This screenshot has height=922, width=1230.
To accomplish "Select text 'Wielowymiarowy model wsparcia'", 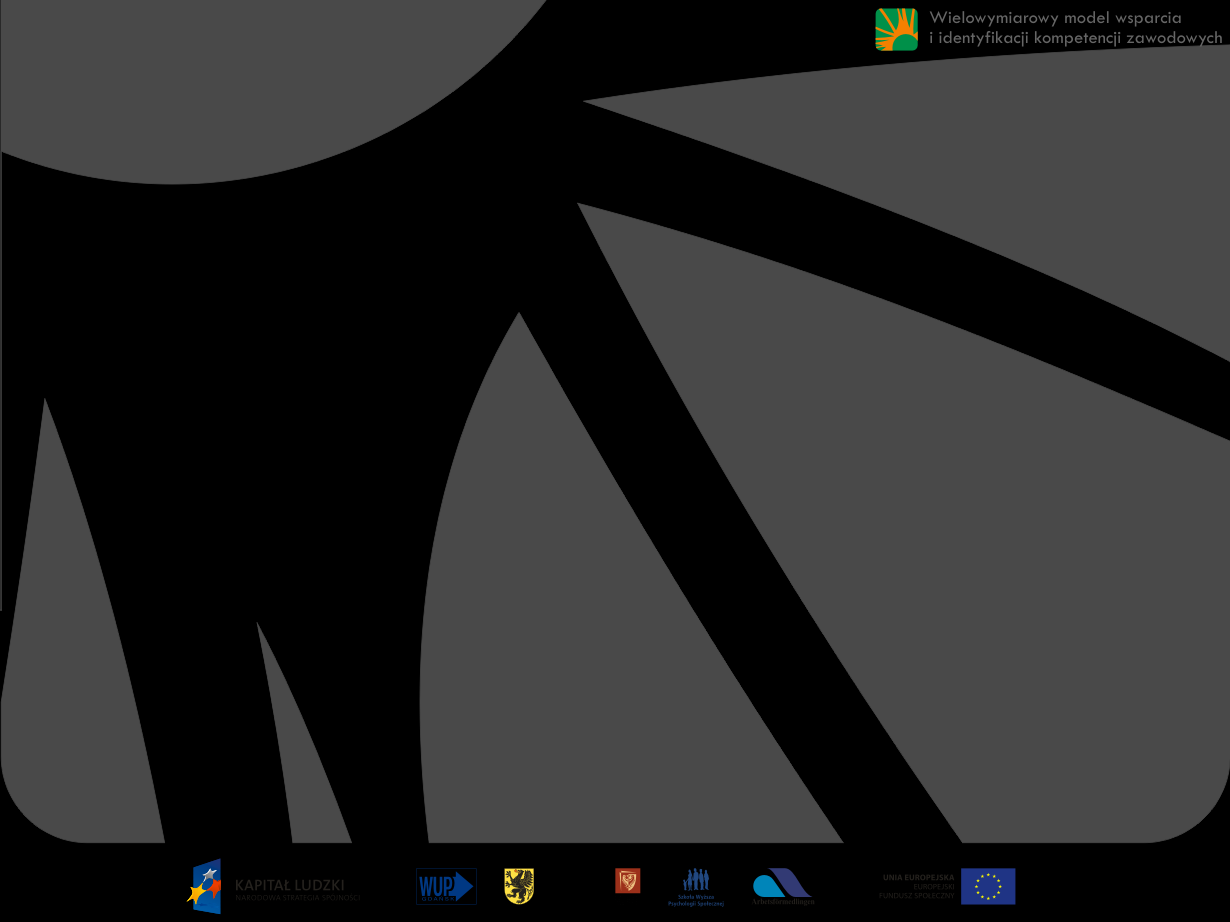I will [1055, 17].
